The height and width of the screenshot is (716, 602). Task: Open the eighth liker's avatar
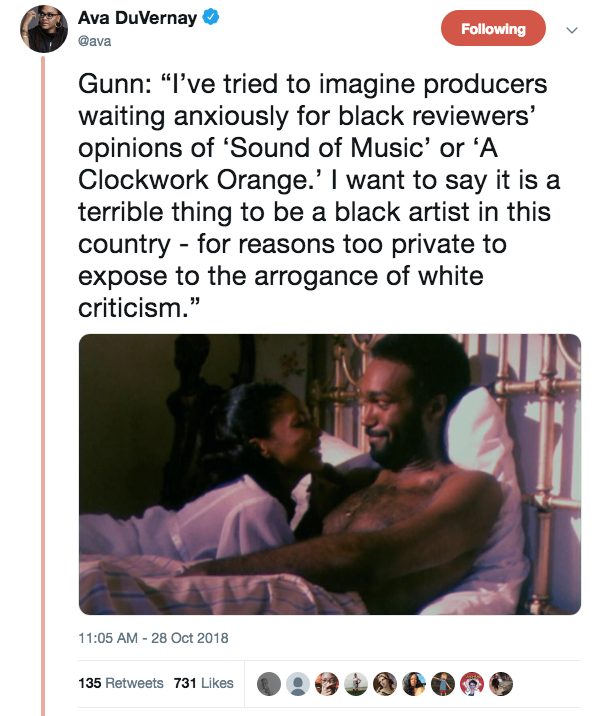[472, 683]
